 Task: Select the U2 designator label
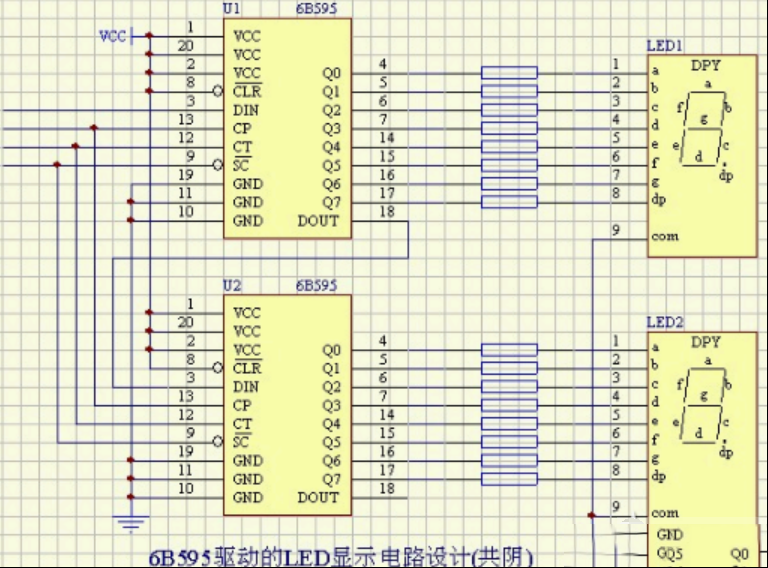point(231,285)
